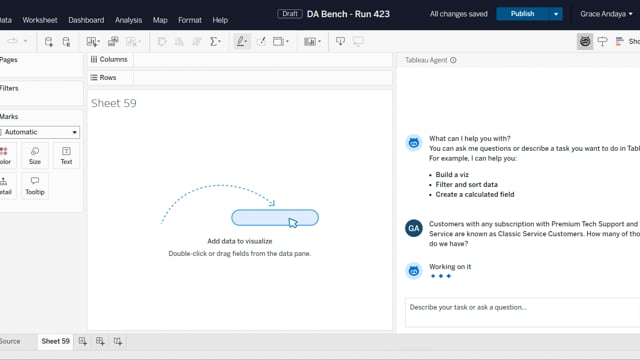Expand the Automatic mark type dropdown
Viewport: 640px width, 360px height.
tap(40, 132)
